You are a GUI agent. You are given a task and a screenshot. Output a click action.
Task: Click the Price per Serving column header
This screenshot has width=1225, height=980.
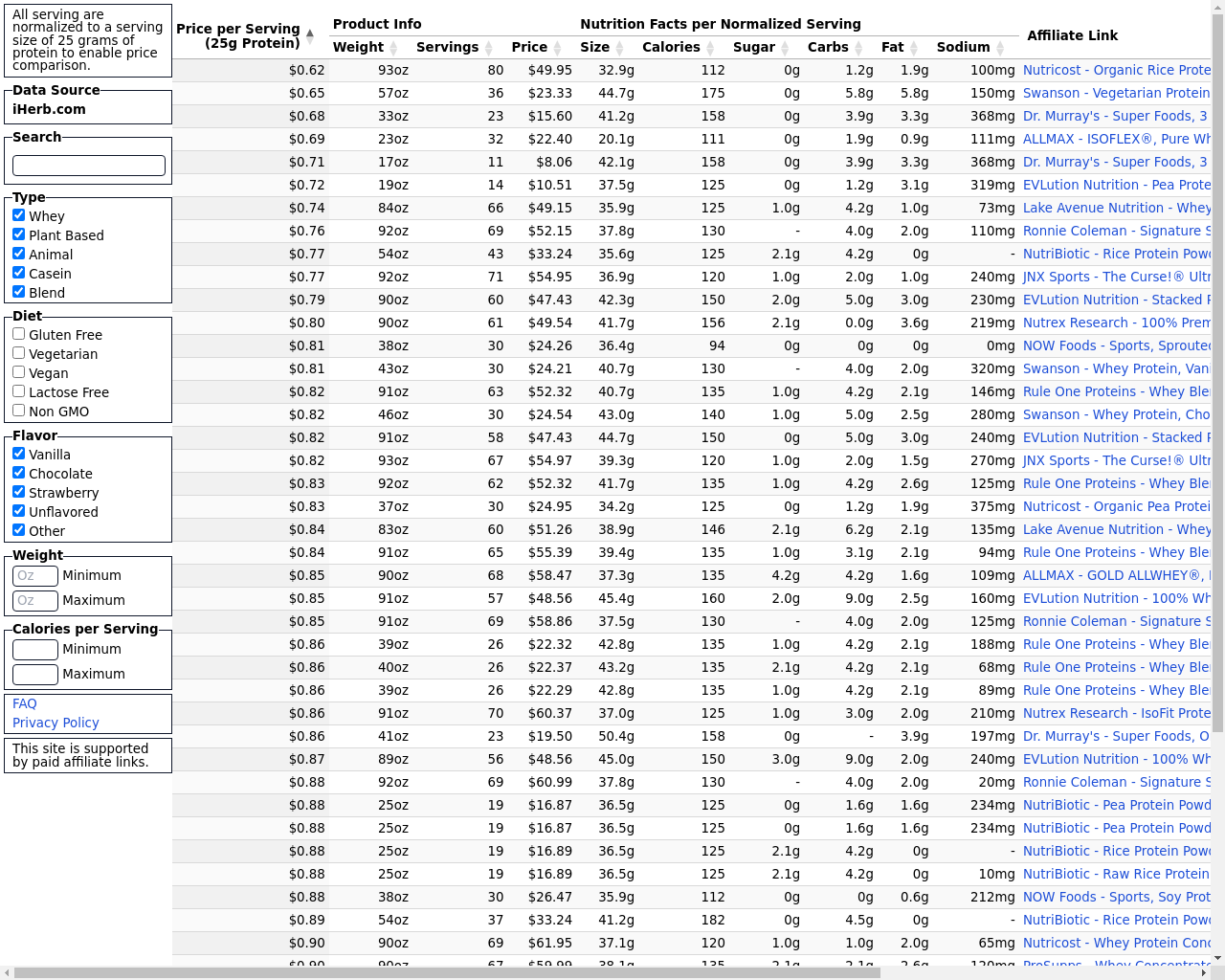(238, 35)
